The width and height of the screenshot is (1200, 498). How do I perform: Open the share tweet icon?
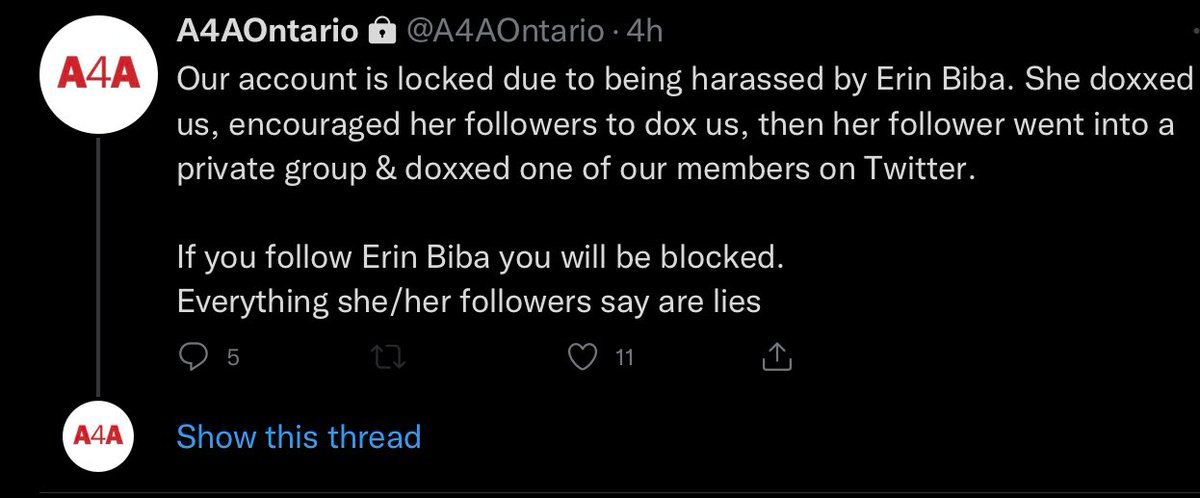click(x=777, y=356)
